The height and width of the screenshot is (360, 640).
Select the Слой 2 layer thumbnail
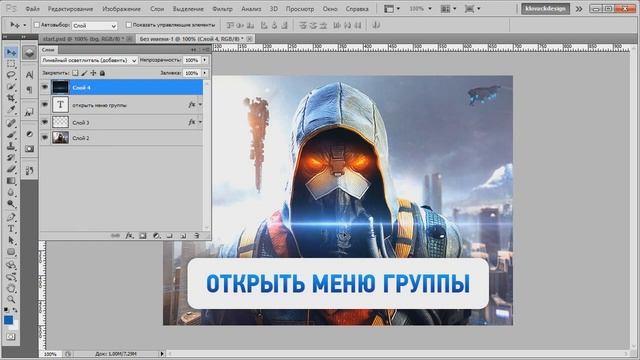[60, 138]
